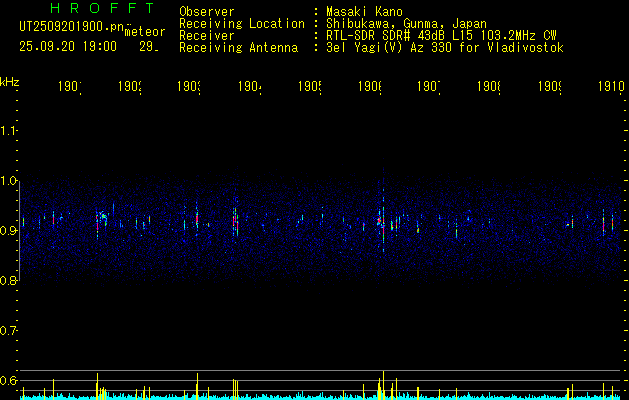Viewport: 629px width, 400px height.
Task: Click the 0.9 kHz frequency label
Action: pos(8,231)
